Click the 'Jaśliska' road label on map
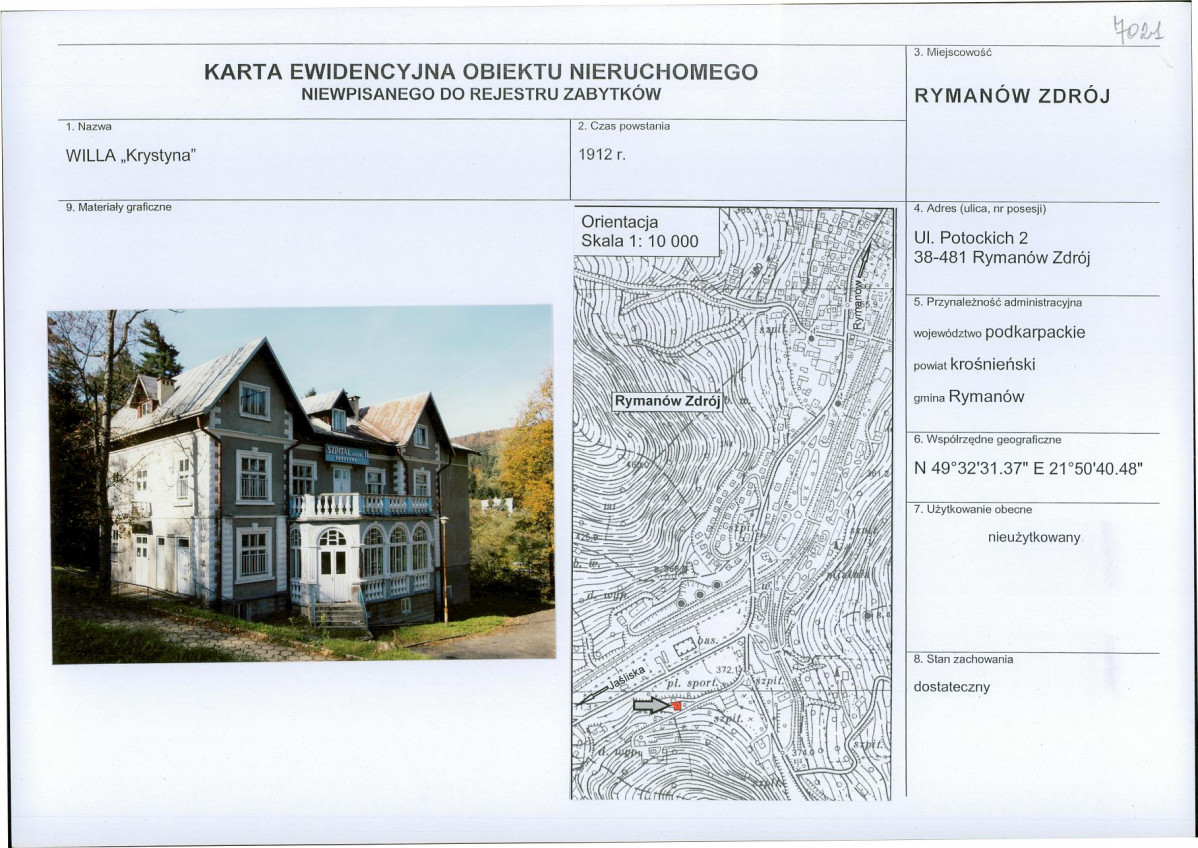The image size is (1198, 848). click(627, 678)
